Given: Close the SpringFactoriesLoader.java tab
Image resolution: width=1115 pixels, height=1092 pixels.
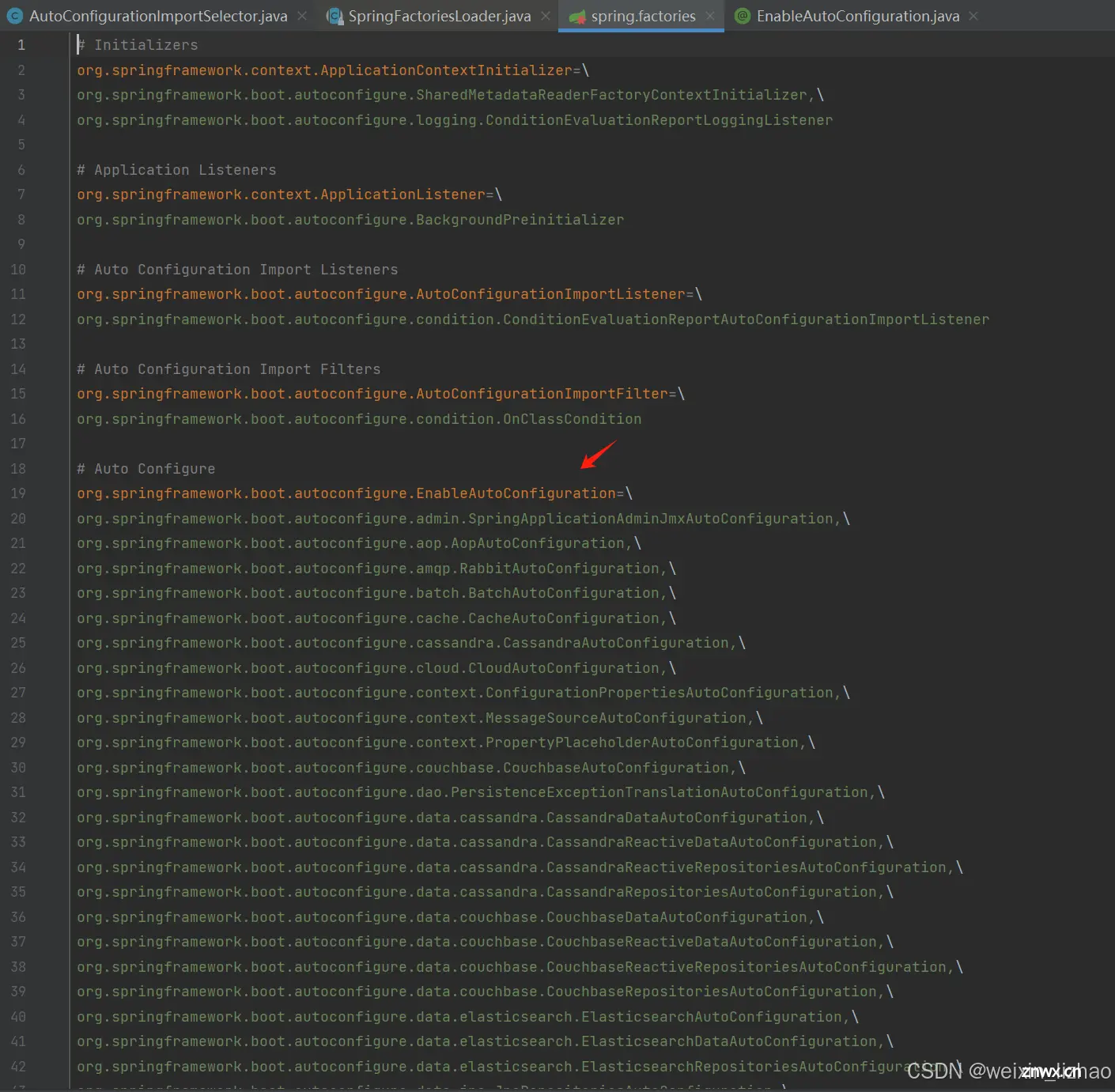Looking at the screenshot, I should 546,16.
